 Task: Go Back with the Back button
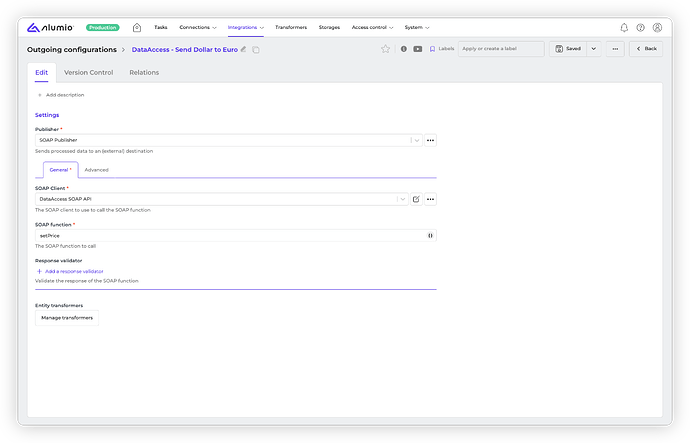pyautogui.click(x=646, y=49)
